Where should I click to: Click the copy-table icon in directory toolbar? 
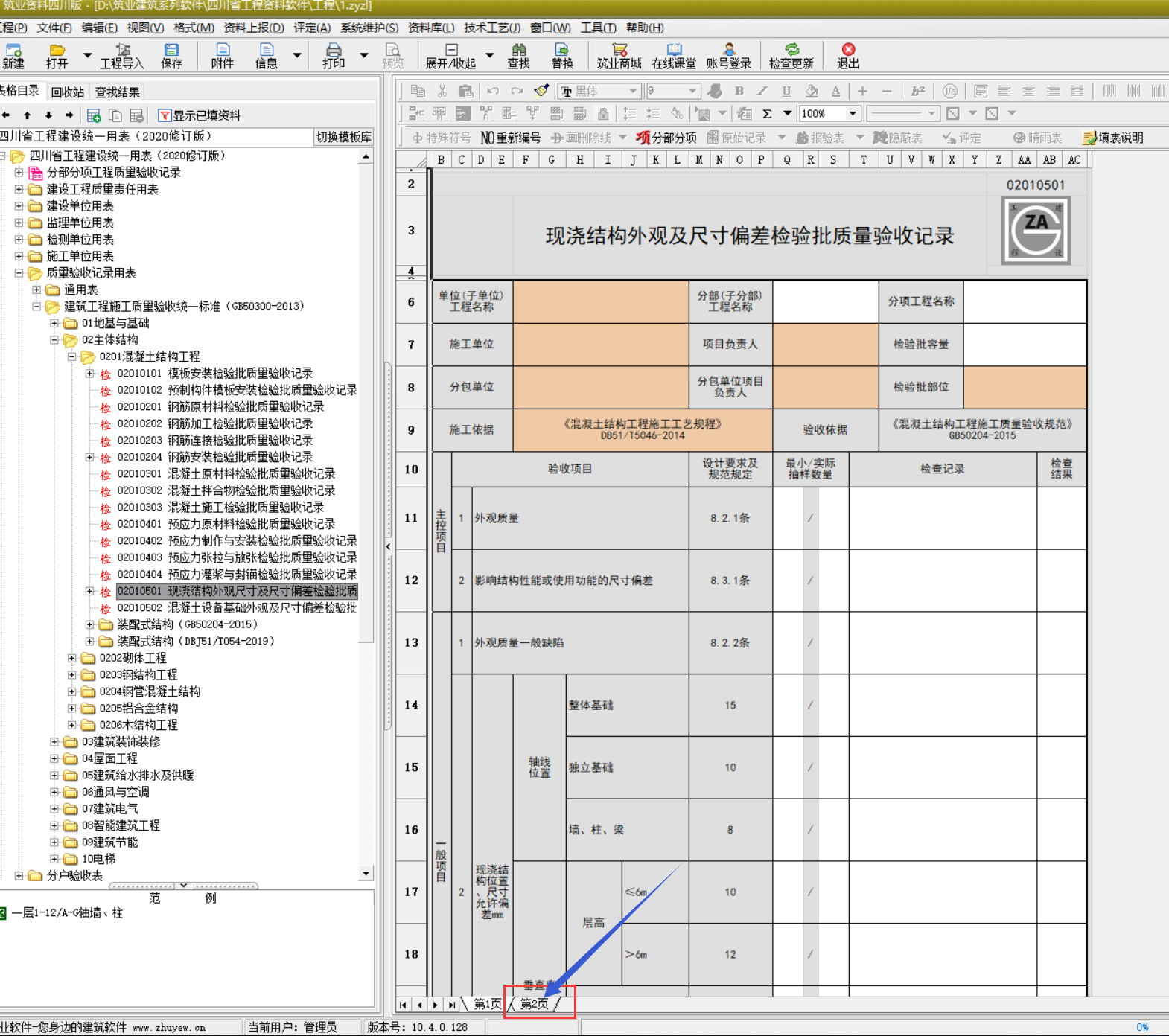115,115
